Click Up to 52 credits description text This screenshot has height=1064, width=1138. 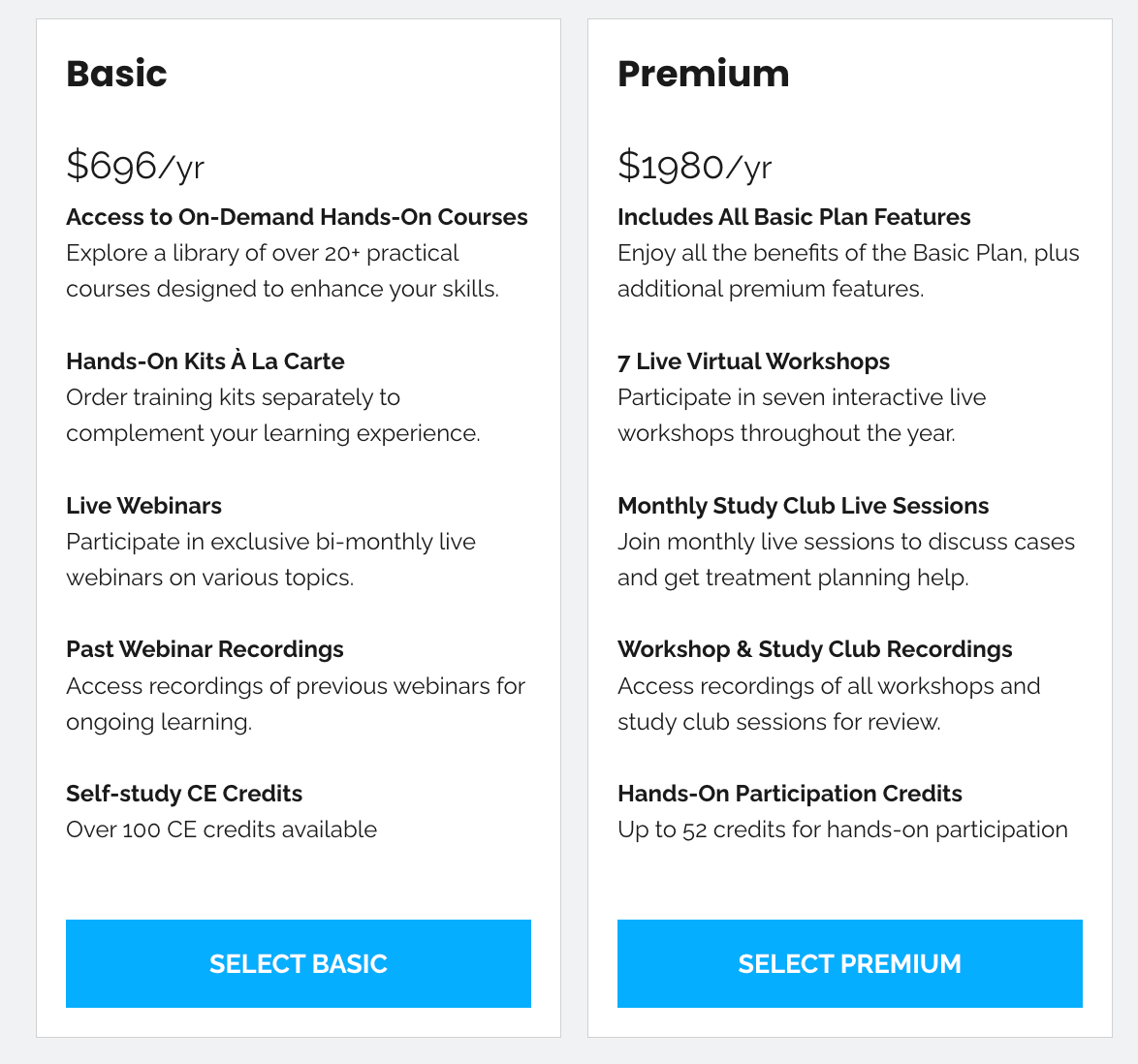pos(842,829)
